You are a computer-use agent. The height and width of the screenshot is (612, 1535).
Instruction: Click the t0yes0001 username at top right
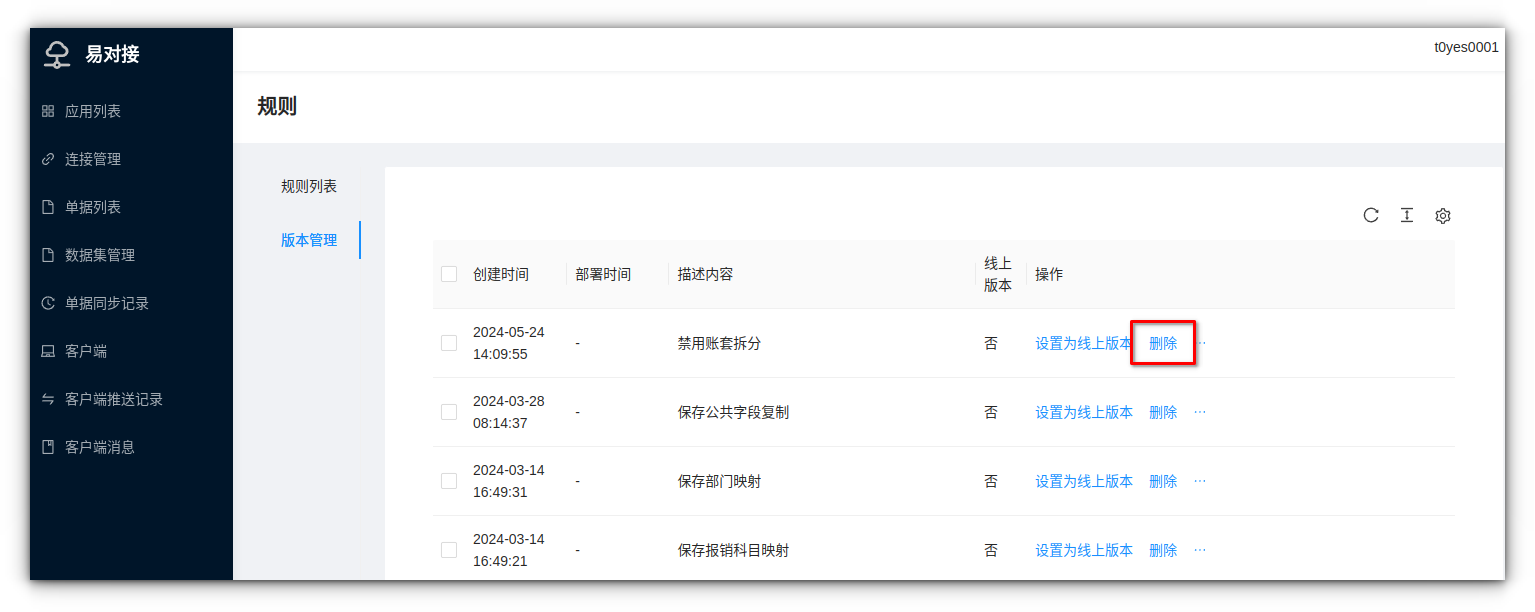click(x=1466, y=47)
